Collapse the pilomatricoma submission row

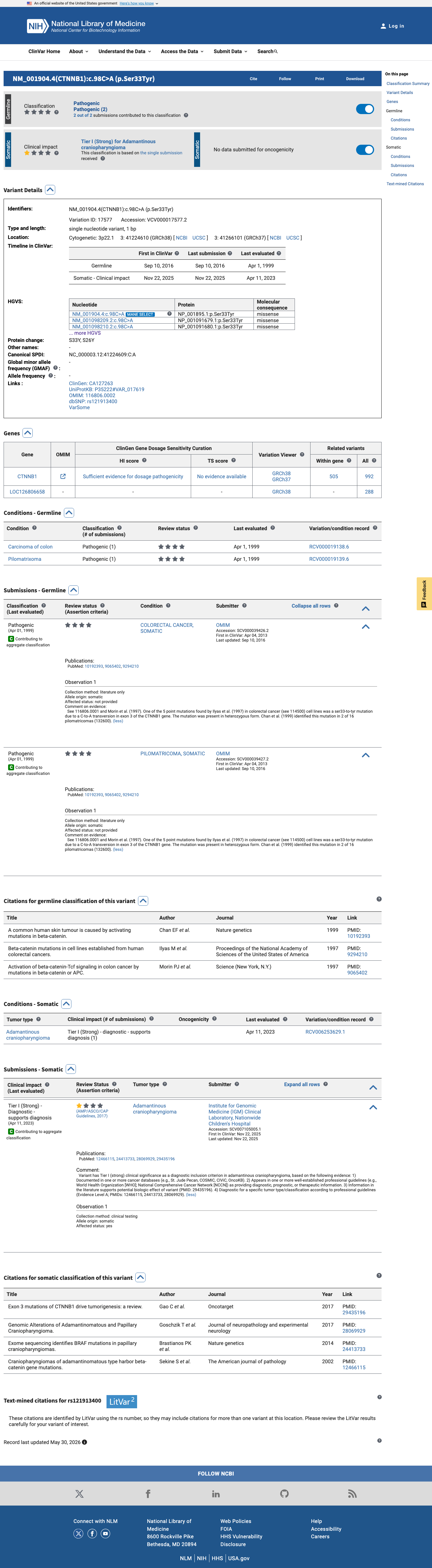pyautogui.click(x=366, y=755)
